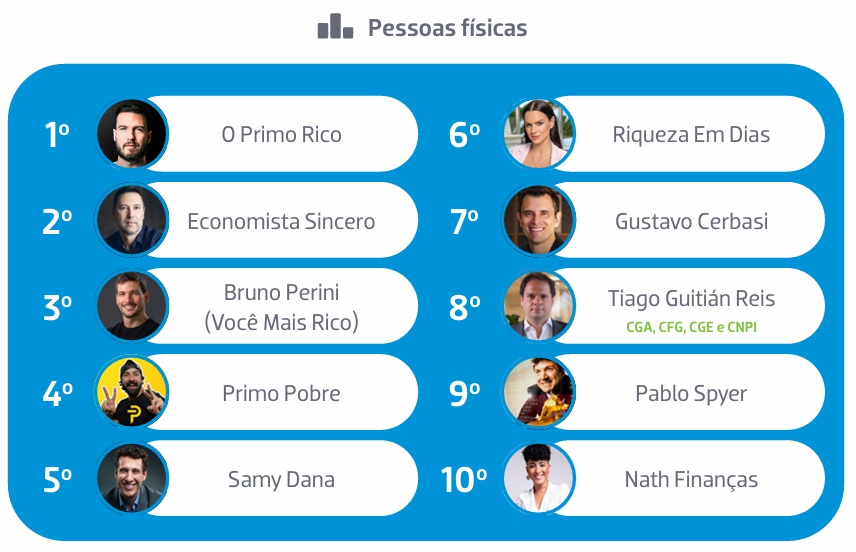This screenshot has width=856, height=552.
Task: Click the green CGA, CFG, CGE e CNPI text
Action: pos(691,327)
